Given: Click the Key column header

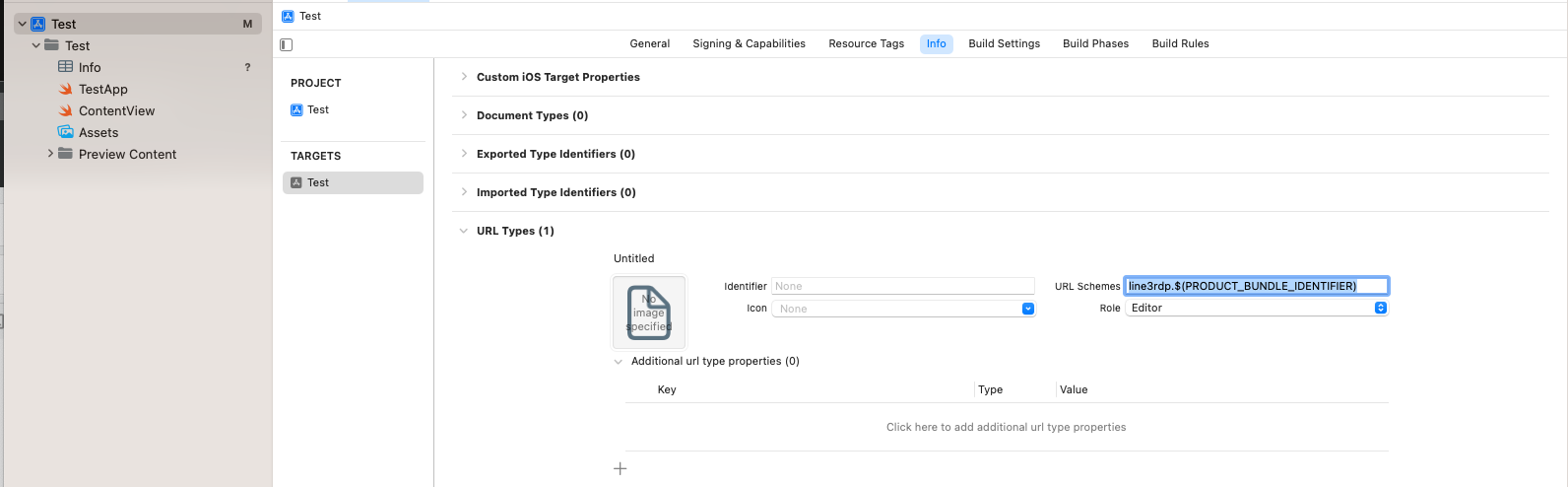Looking at the screenshot, I should 667,389.
